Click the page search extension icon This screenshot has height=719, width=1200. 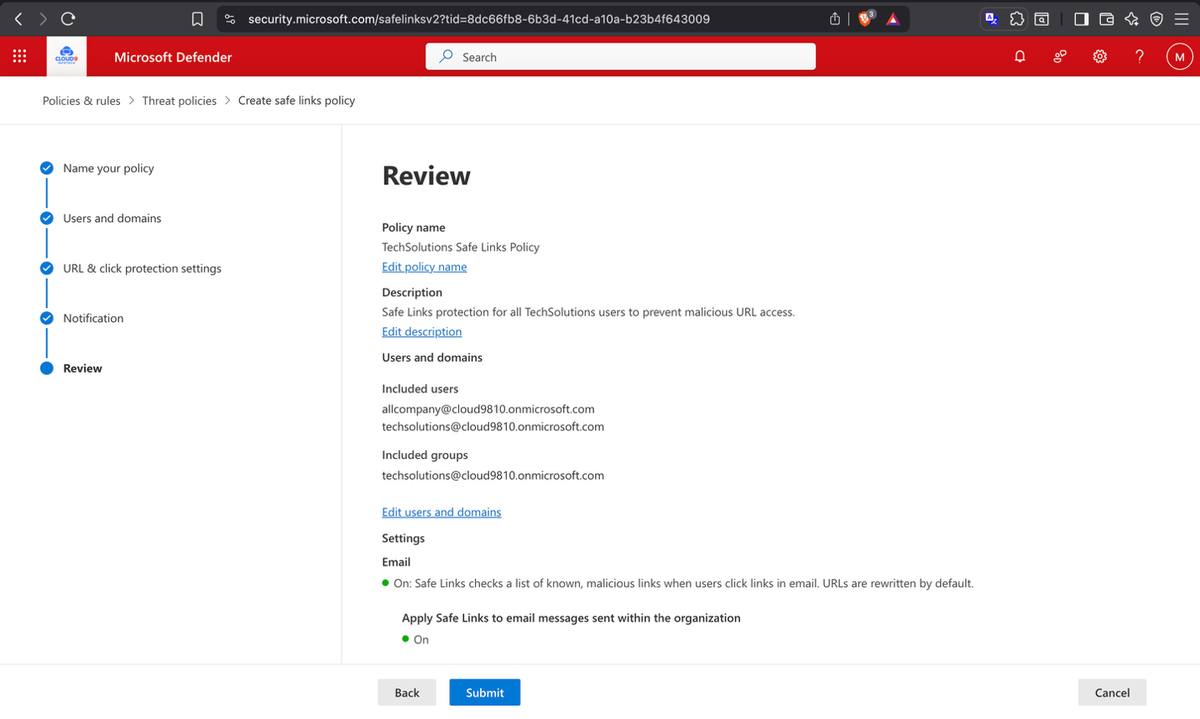pyautogui.click(x=1042, y=18)
